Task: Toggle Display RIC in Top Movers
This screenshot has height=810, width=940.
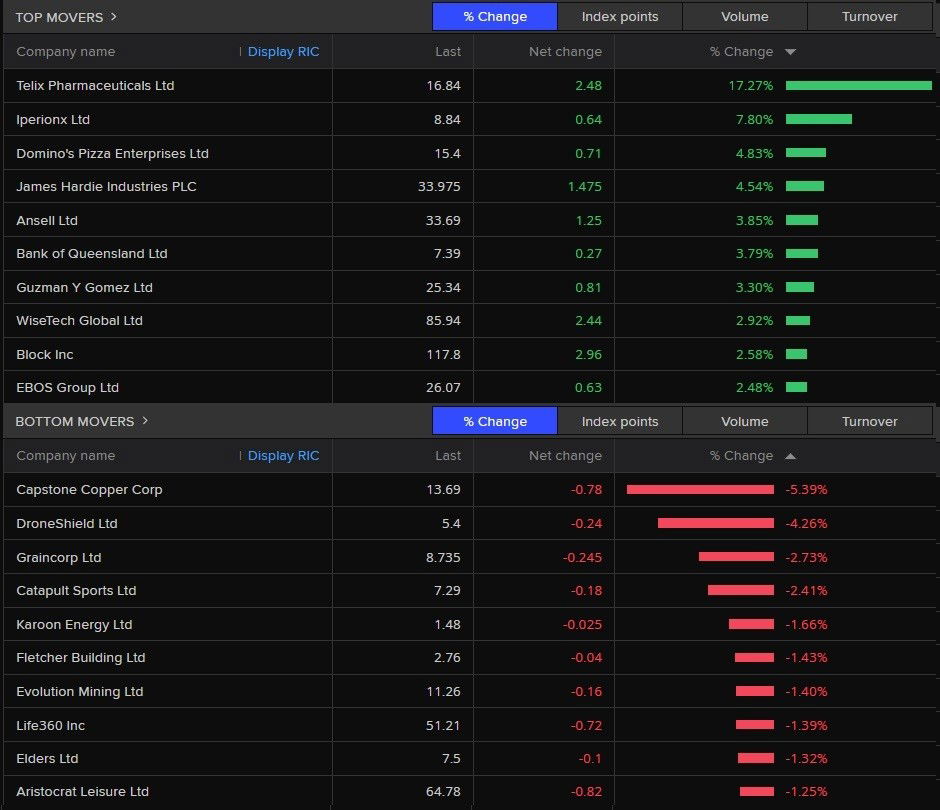Action: [283, 52]
